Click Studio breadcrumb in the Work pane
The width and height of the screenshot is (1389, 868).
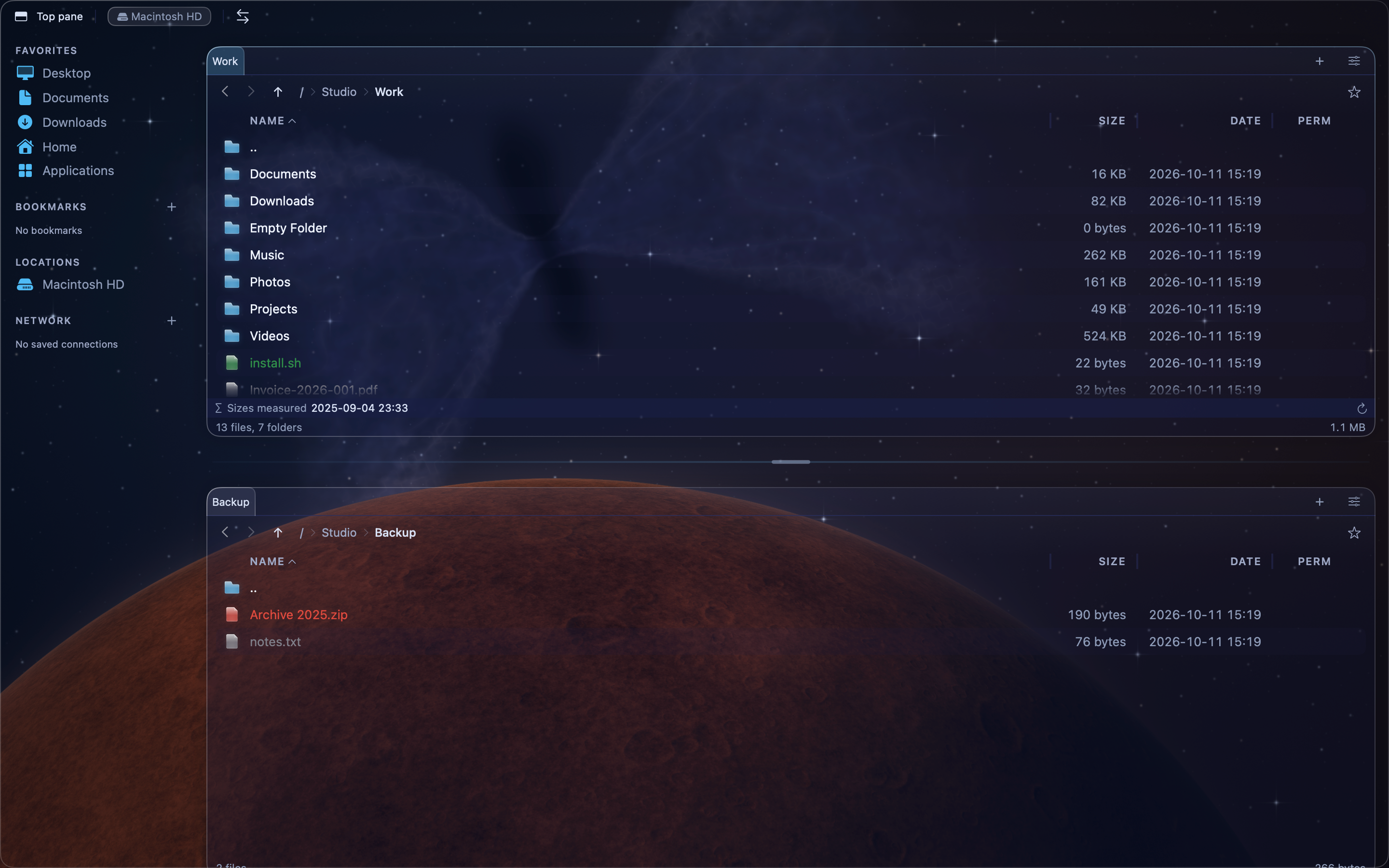(339, 92)
